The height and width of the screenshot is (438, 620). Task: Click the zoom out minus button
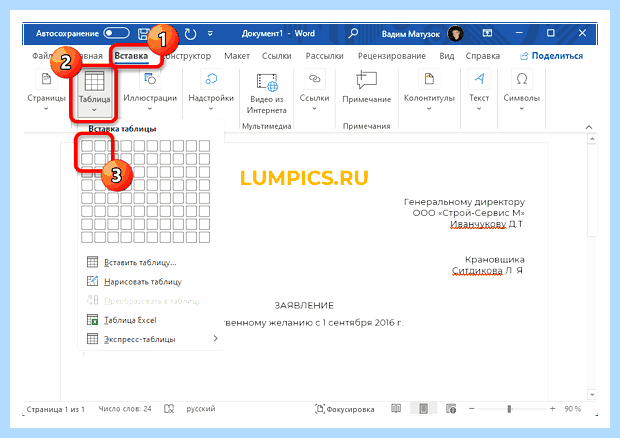point(471,408)
